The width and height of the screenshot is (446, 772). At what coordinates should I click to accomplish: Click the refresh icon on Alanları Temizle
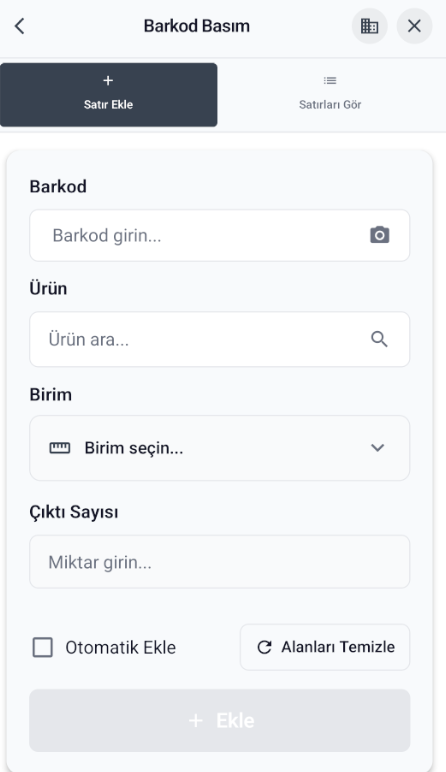point(264,647)
